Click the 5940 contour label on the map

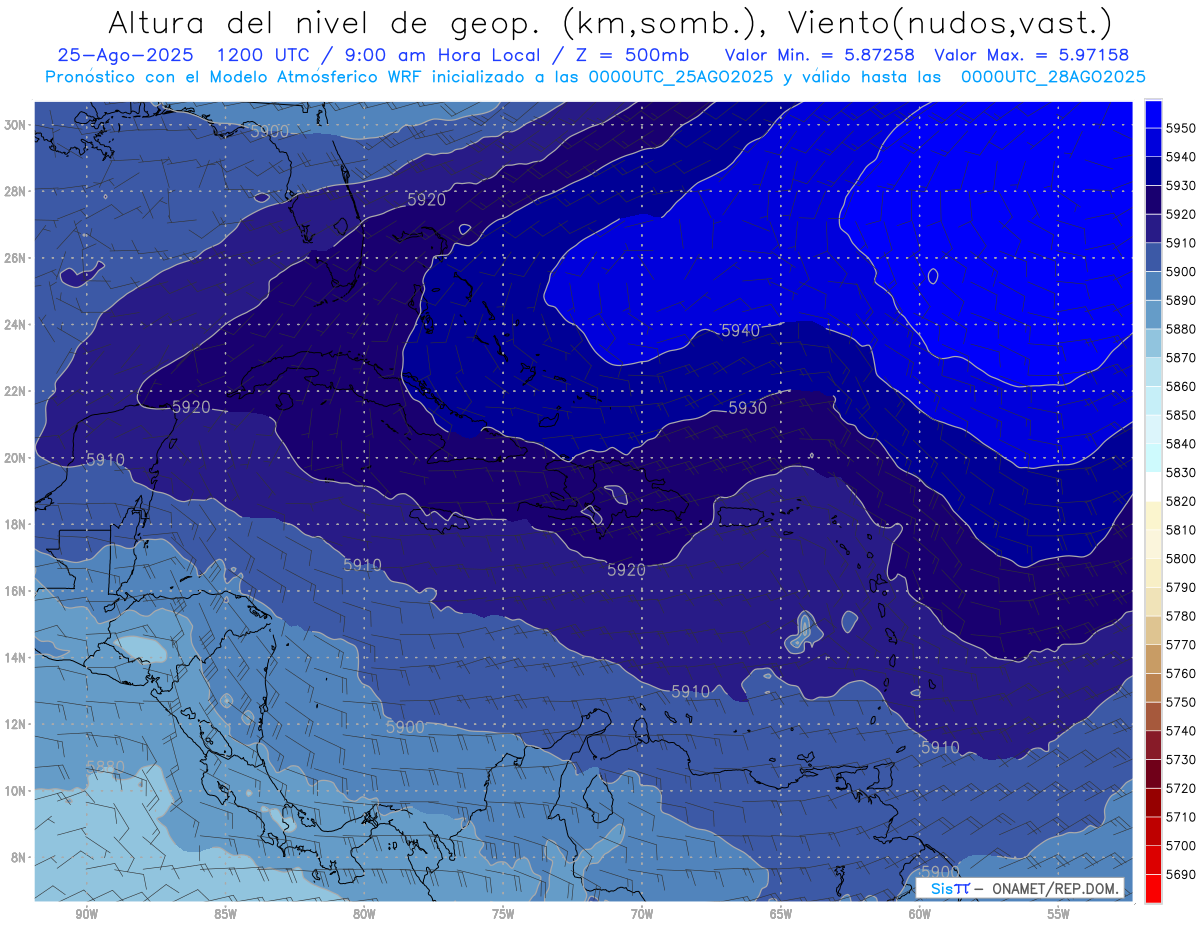[x=740, y=331]
